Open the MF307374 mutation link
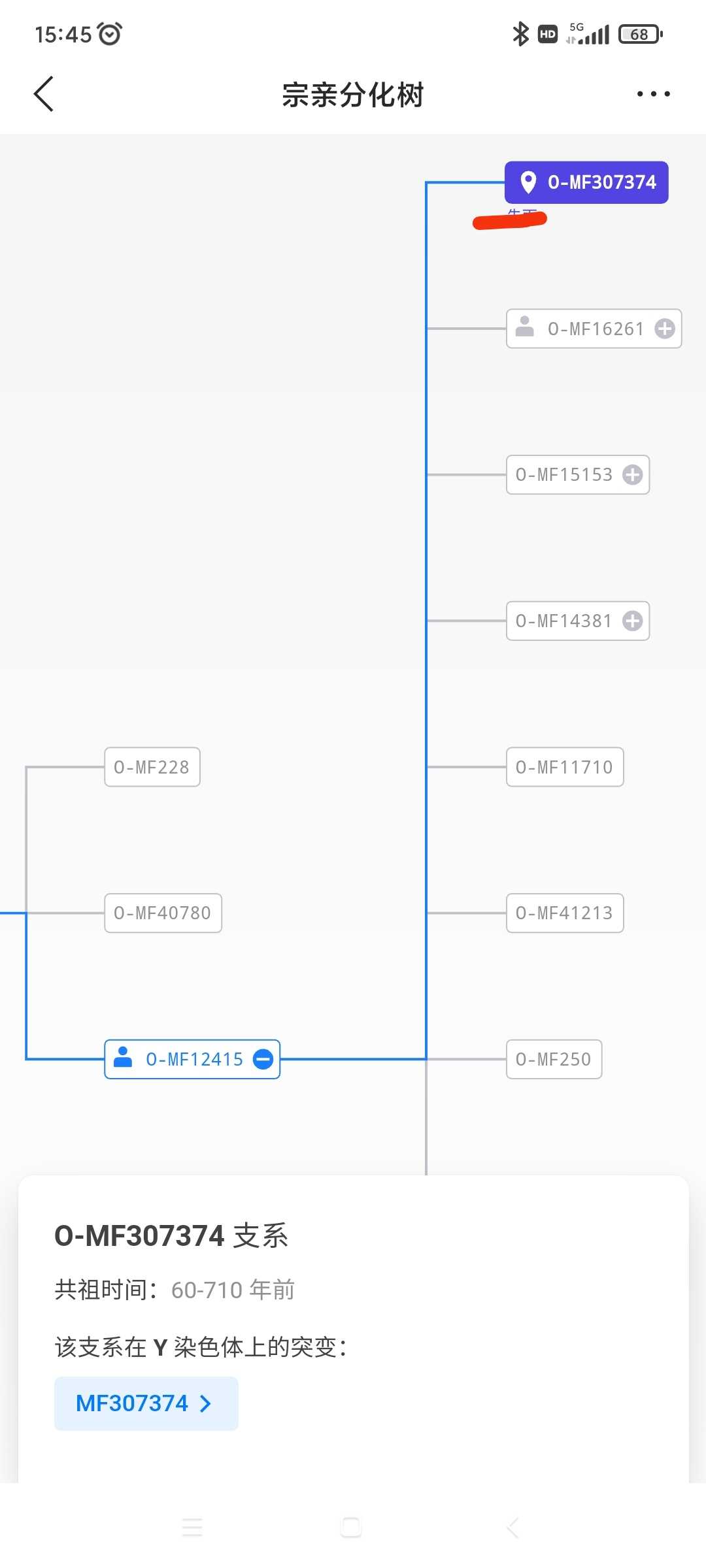Viewport: 706px width, 1568px height. [x=146, y=1403]
